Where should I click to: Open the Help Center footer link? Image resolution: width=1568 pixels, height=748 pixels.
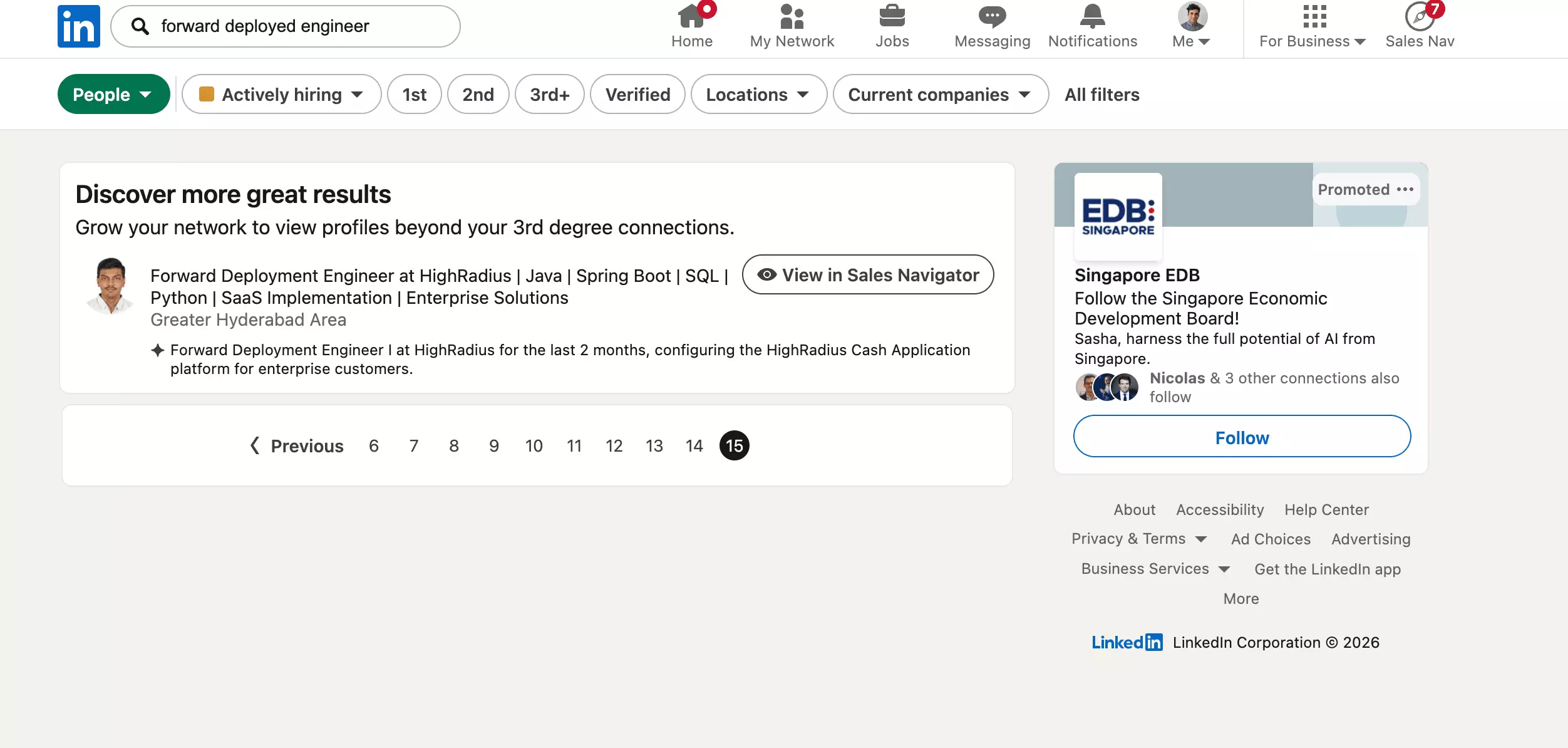point(1326,509)
